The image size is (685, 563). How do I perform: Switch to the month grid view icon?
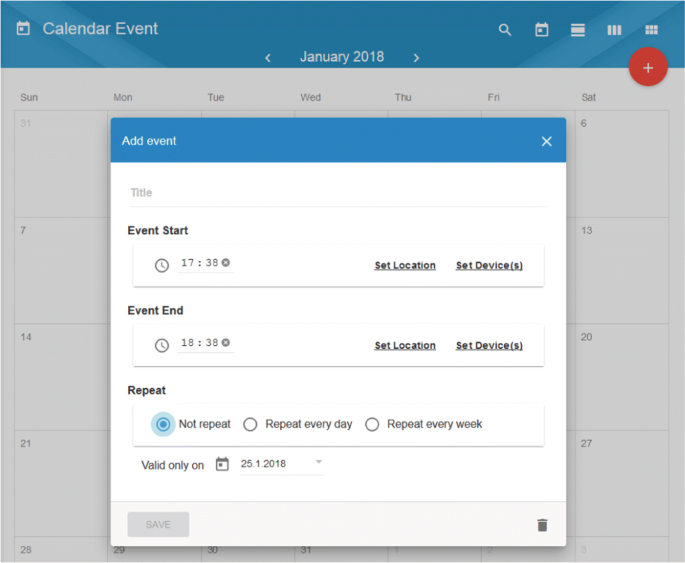coord(651,30)
